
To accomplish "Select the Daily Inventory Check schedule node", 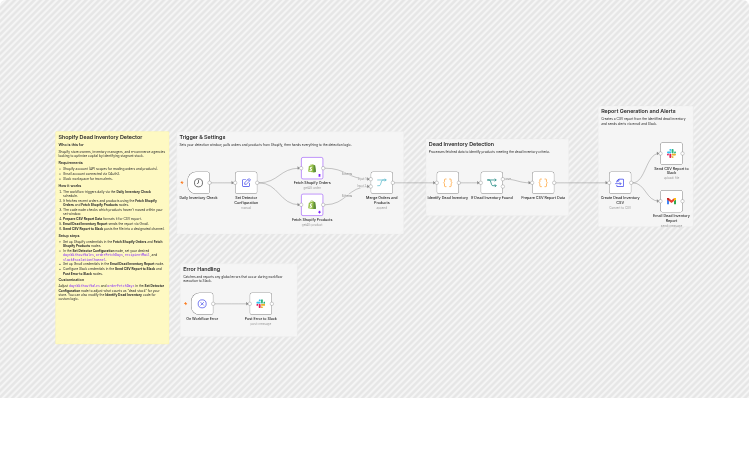I will [198, 182].
